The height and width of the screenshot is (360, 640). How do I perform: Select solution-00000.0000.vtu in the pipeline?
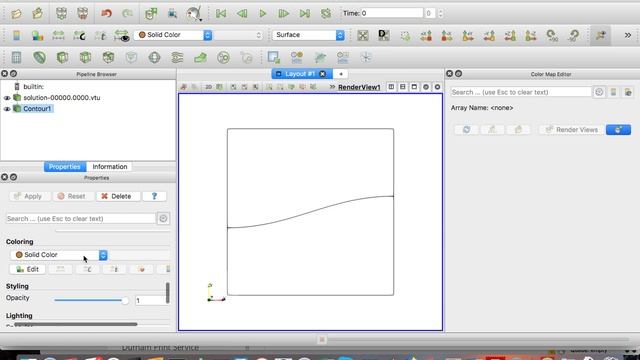62,98
